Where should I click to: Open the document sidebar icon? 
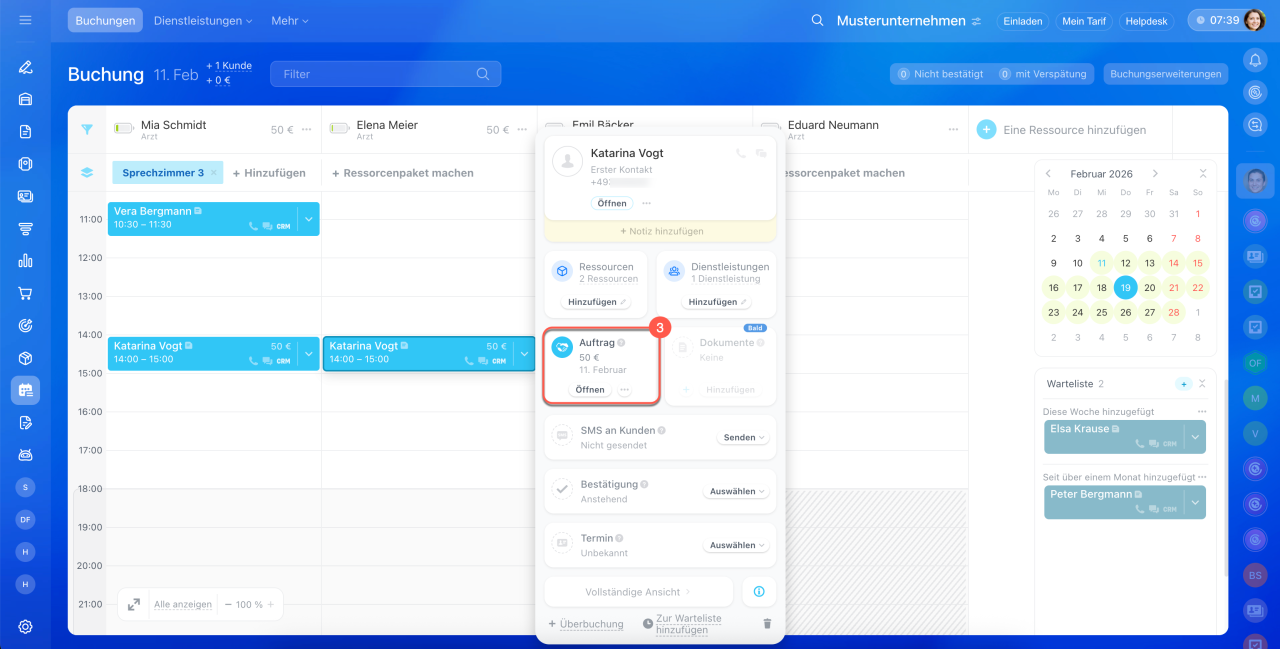coord(25,131)
